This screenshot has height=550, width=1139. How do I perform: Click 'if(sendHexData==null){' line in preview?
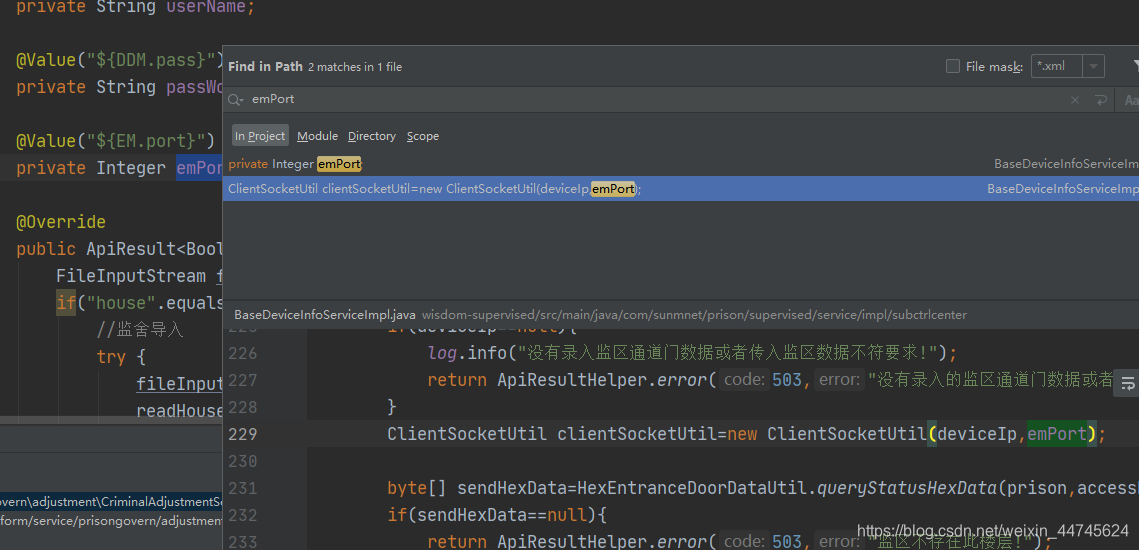497,515
